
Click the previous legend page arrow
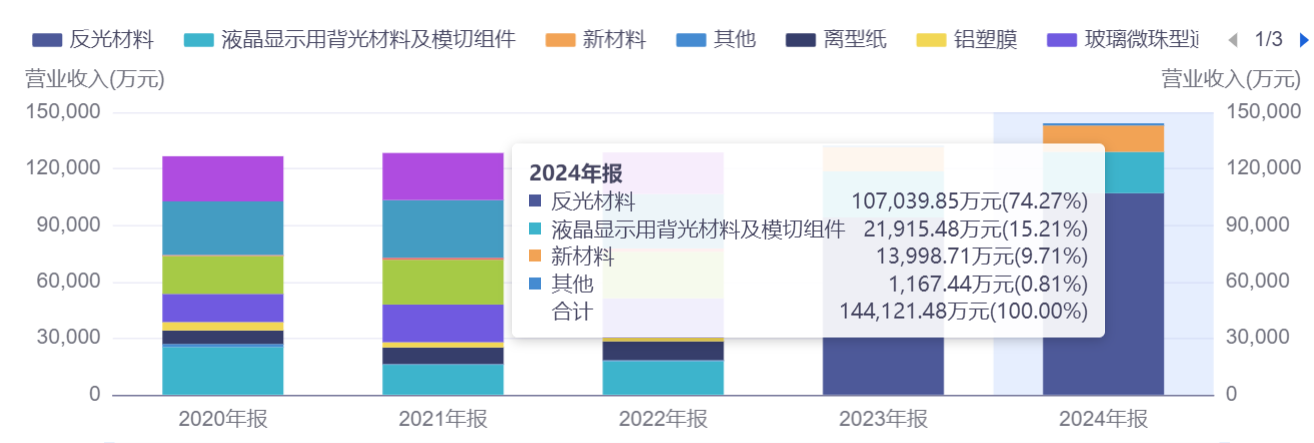(x=1232, y=41)
